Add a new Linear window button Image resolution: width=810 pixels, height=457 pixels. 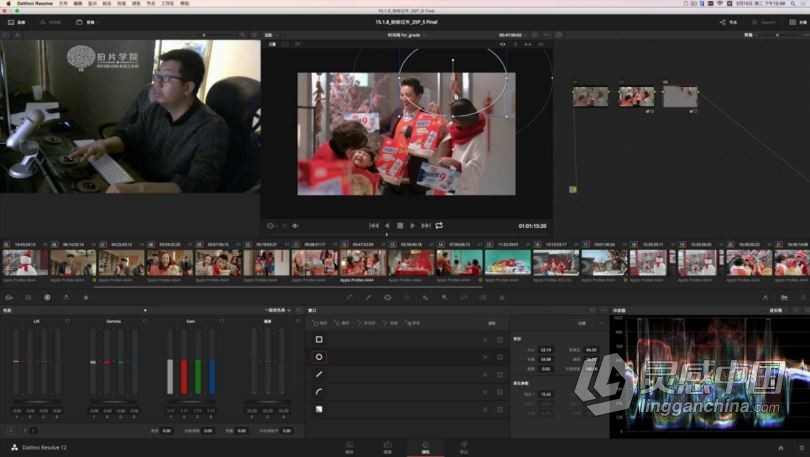pos(320,323)
